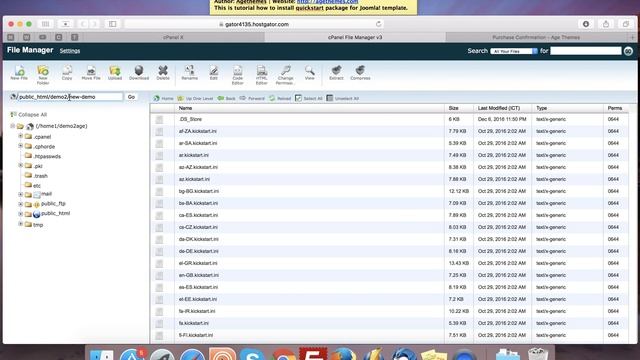Image resolution: width=640 pixels, height=360 pixels.
Task: Expand the mail folder node
Action: click(x=20, y=194)
